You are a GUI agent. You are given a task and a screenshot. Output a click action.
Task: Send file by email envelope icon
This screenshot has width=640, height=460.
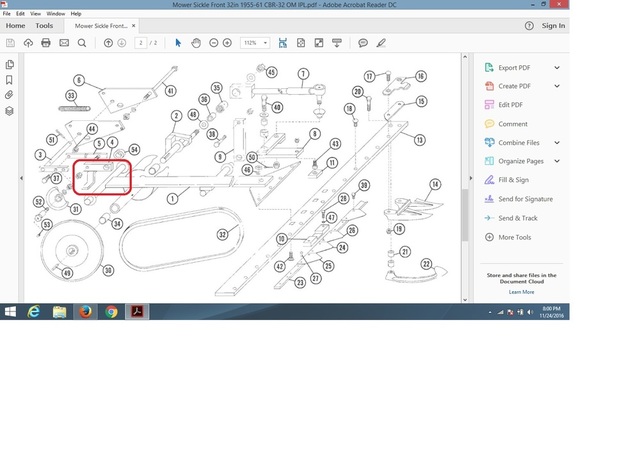coord(63,43)
